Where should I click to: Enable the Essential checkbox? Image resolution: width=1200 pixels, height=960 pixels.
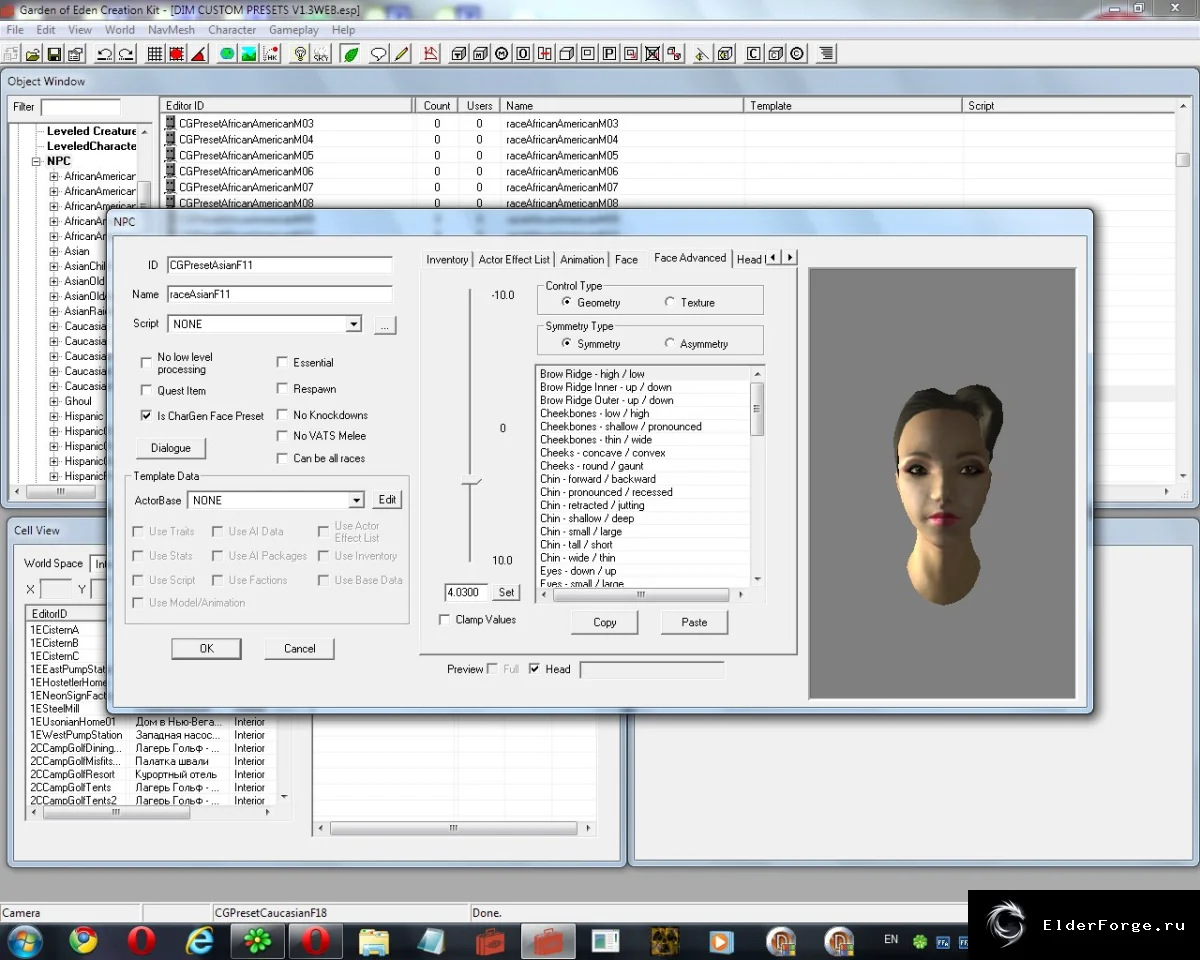point(282,363)
